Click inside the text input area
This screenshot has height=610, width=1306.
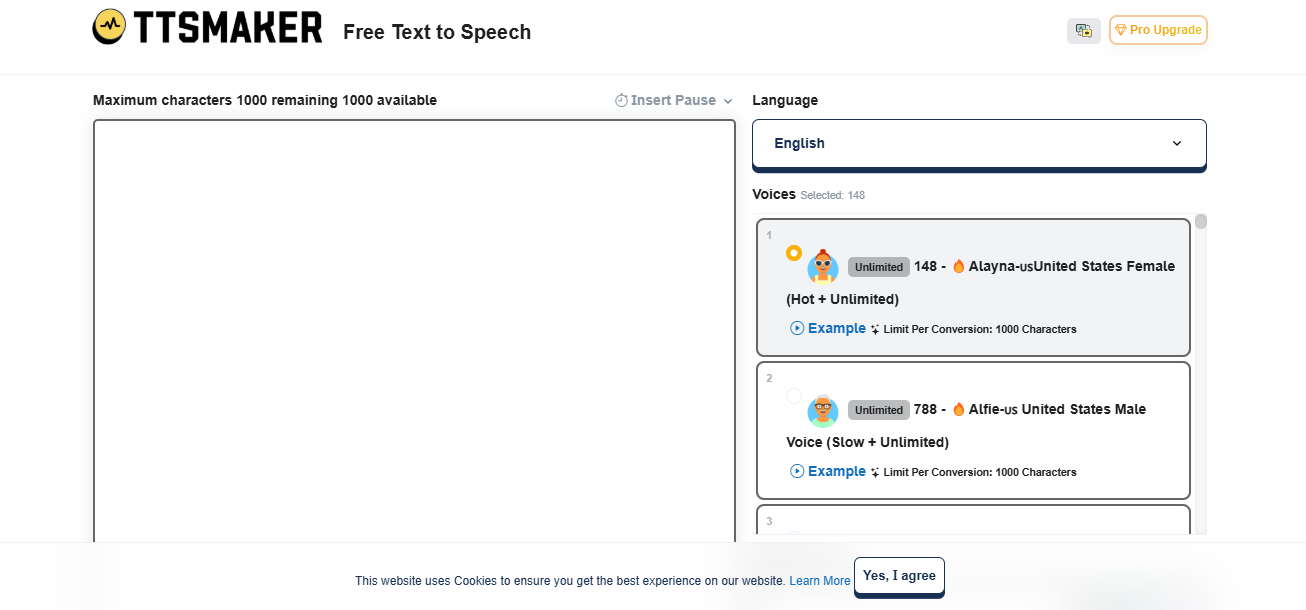click(414, 333)
